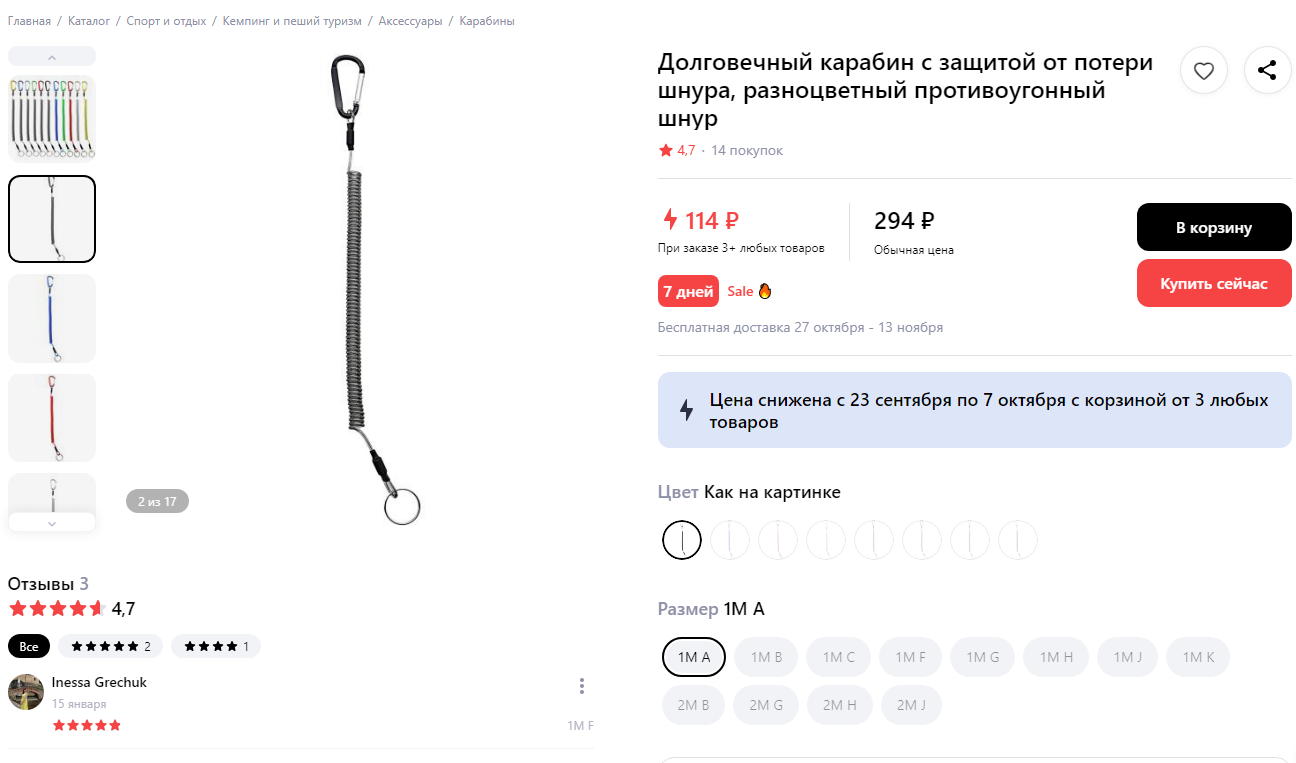Screen dimensions: 1296x763
Task: Click Inessa Grechuk's avatar photo
Action: [26, 692]
